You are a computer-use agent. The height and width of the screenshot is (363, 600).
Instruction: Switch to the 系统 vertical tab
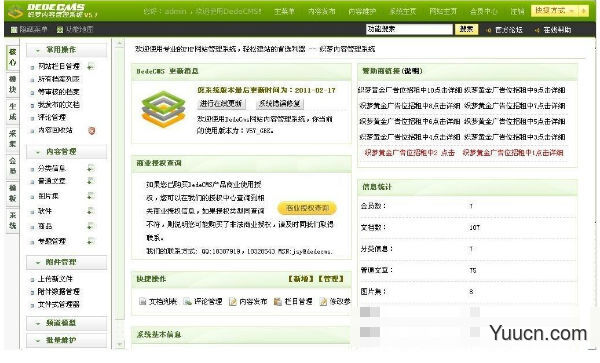pos(13,220)
